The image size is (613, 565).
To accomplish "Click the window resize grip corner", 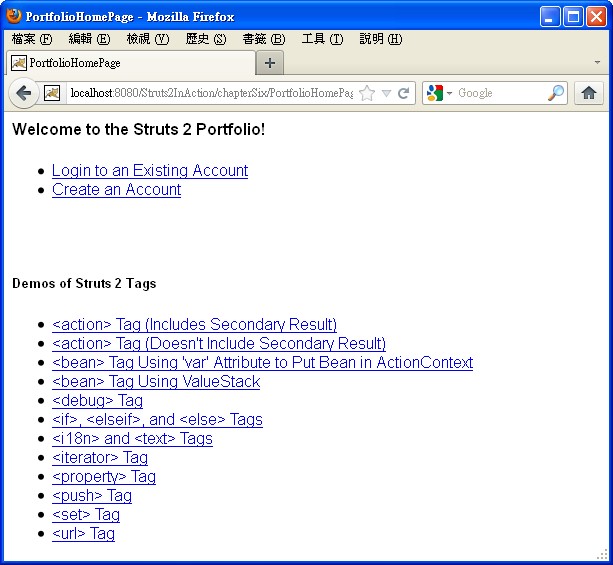I will (602, 554).
